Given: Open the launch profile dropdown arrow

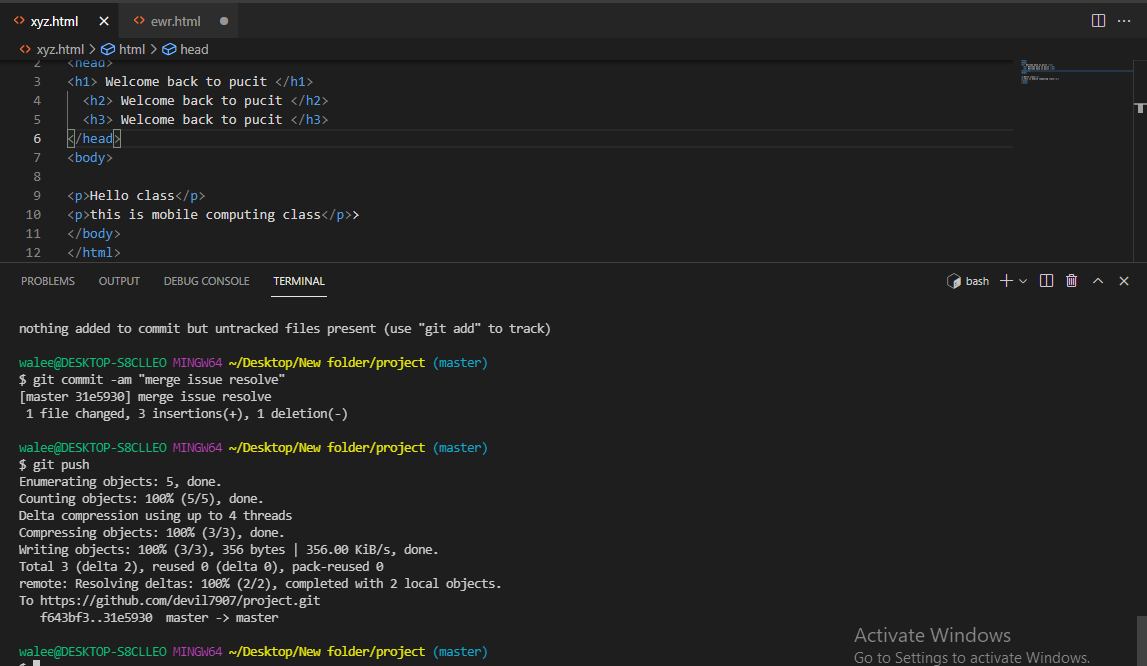Looking at the screenshot, I should coord(1023,281).
